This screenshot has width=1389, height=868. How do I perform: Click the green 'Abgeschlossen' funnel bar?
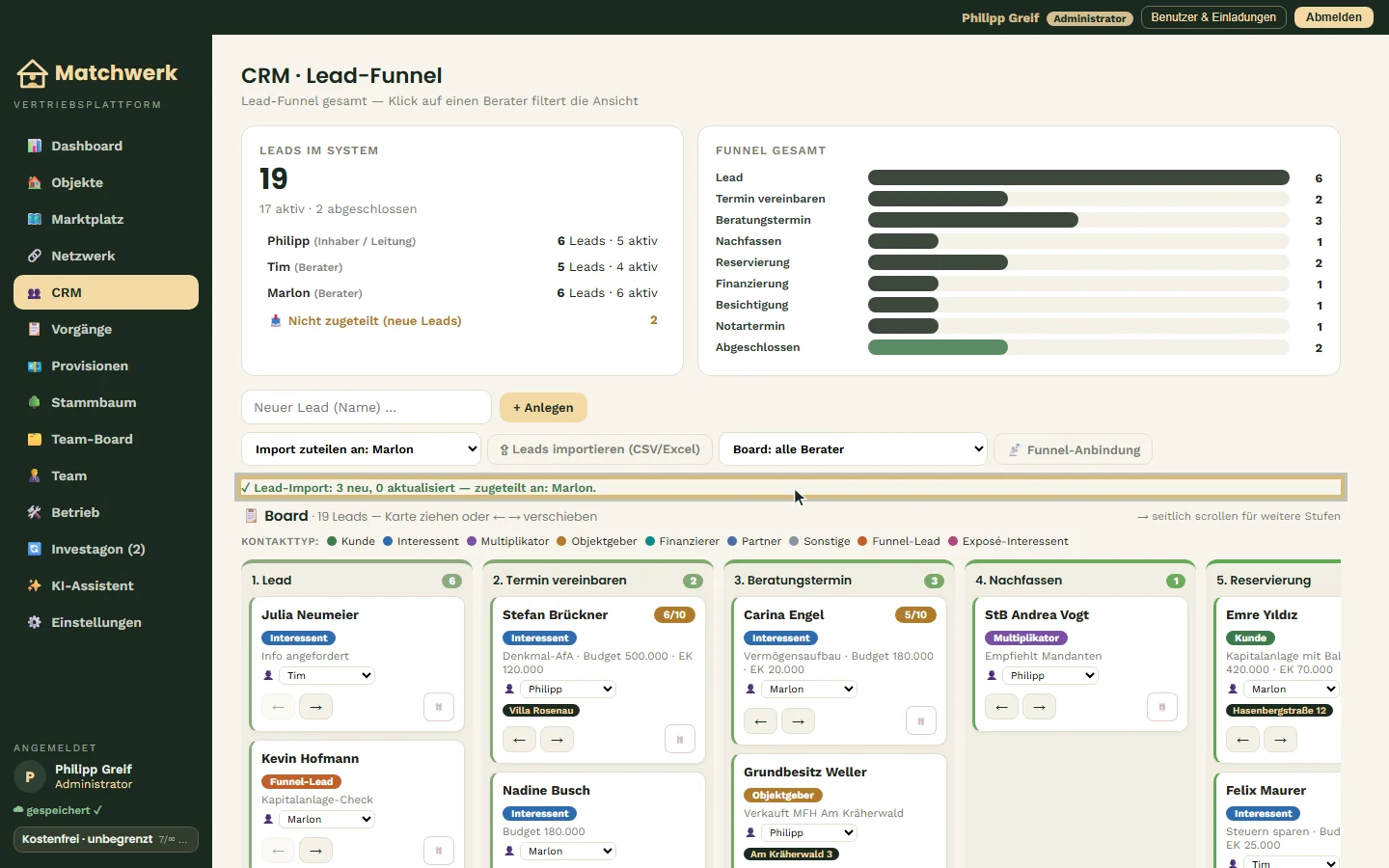coord(938,347)
